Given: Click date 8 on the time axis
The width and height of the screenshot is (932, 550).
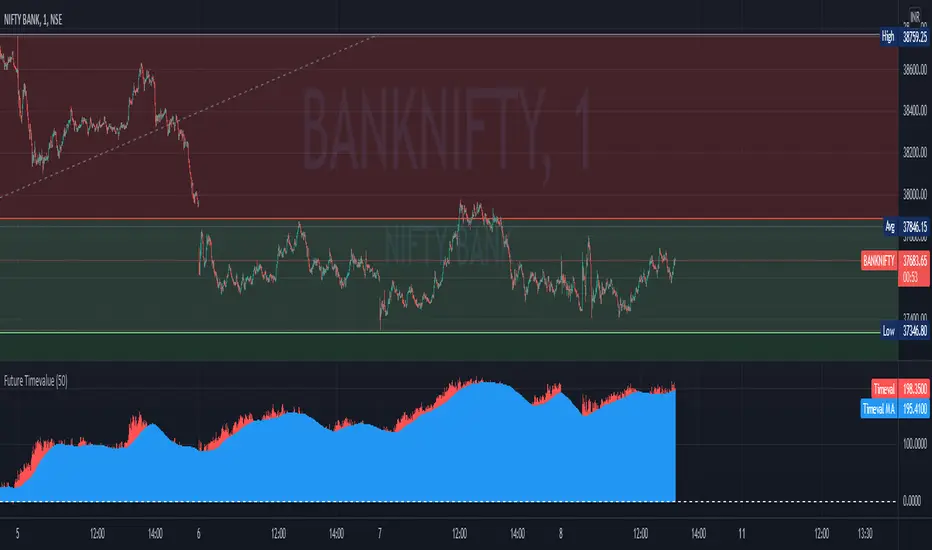Looking at the screenshot, I should click(x=561, y=533).
